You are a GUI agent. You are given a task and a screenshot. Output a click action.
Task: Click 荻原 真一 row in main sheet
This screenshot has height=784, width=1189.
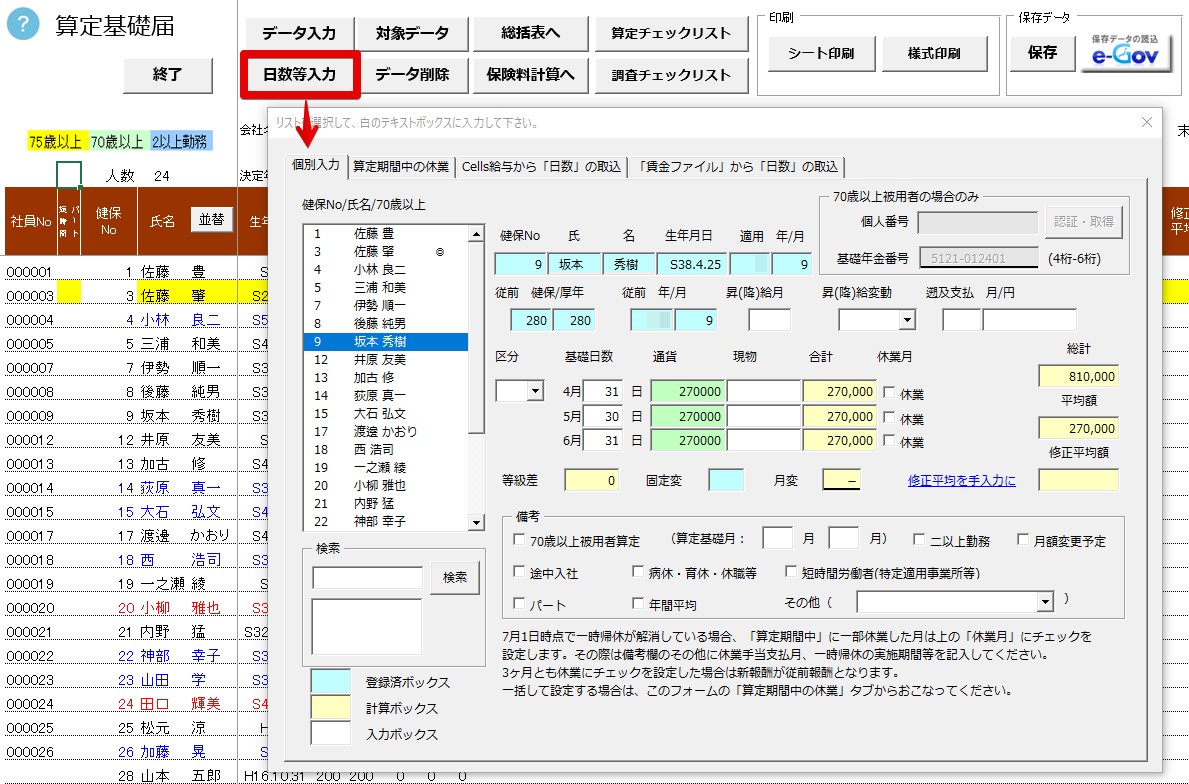point(121,488)
